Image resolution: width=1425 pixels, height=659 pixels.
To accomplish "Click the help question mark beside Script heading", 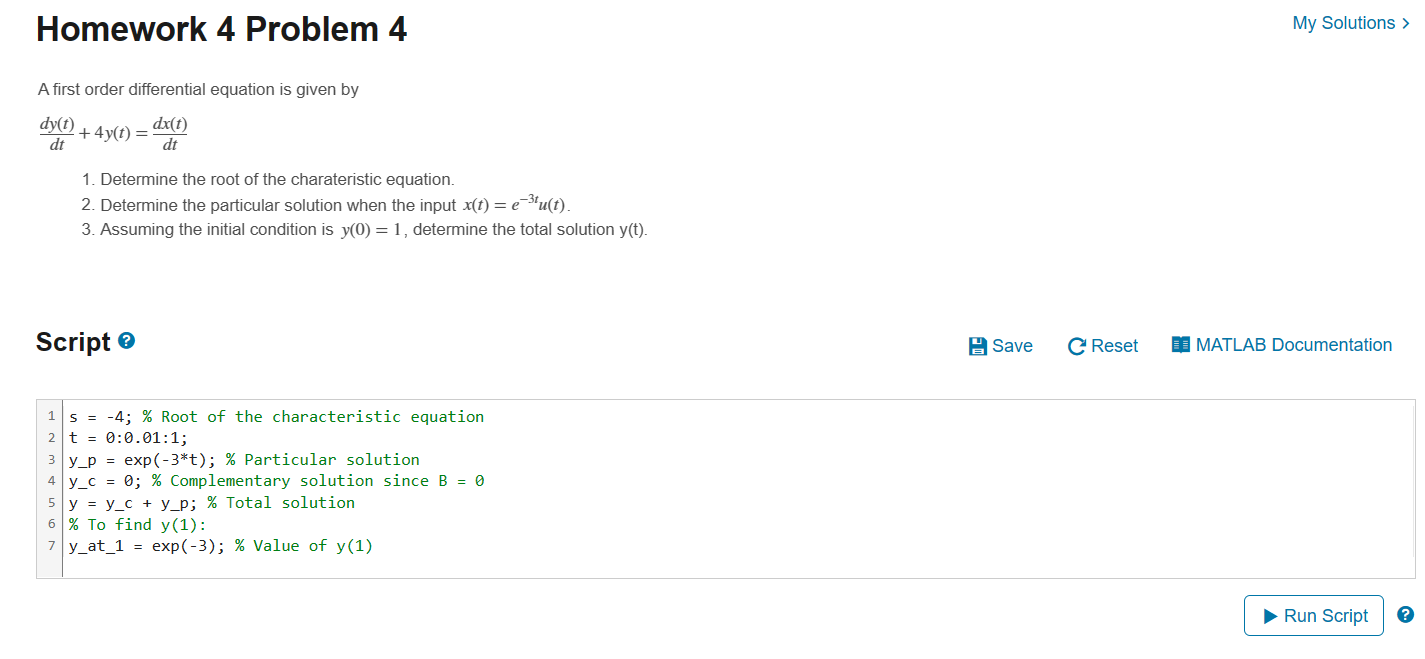I will coord(124,340).
